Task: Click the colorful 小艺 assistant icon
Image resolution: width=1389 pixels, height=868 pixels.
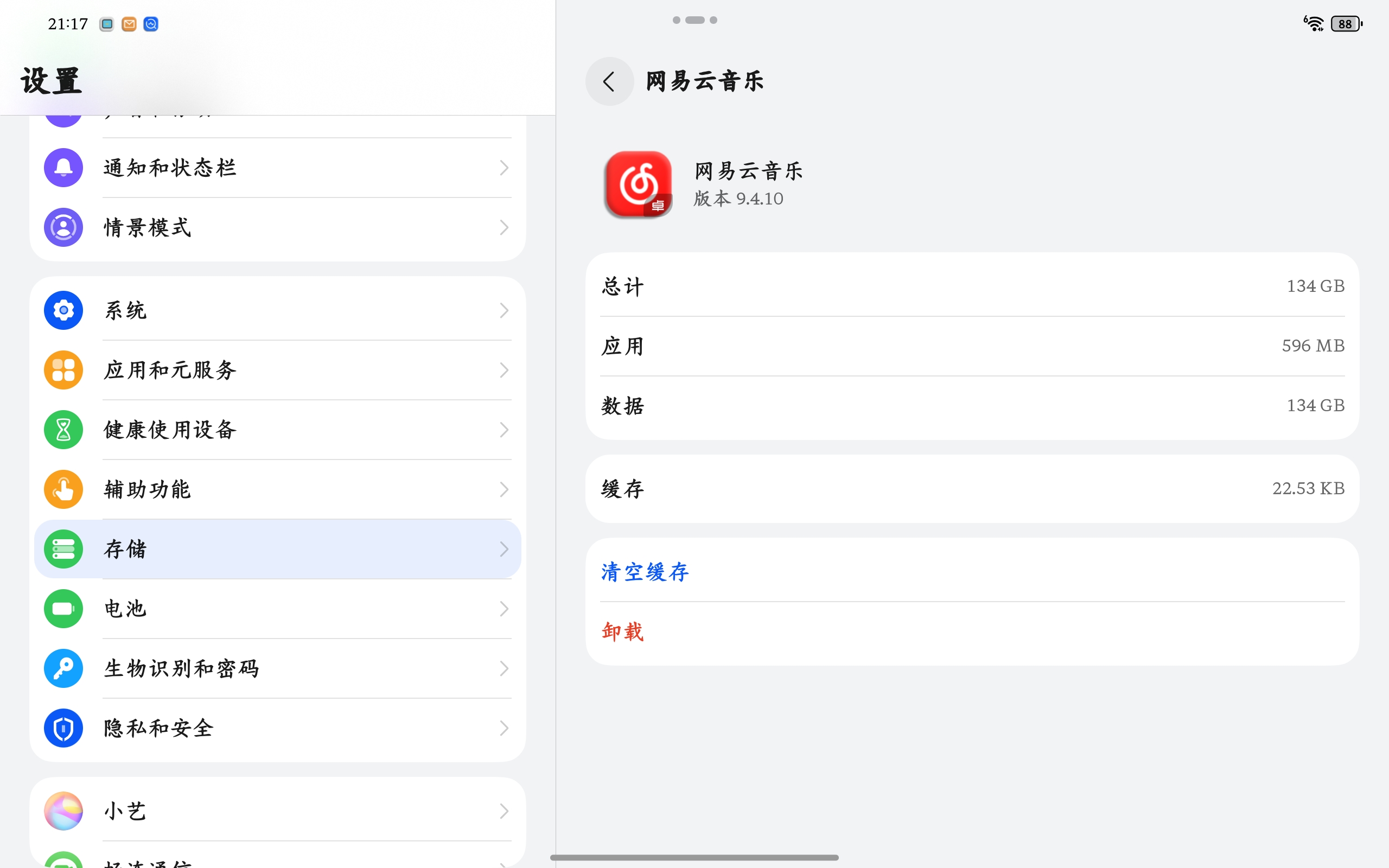Action: 63,811
